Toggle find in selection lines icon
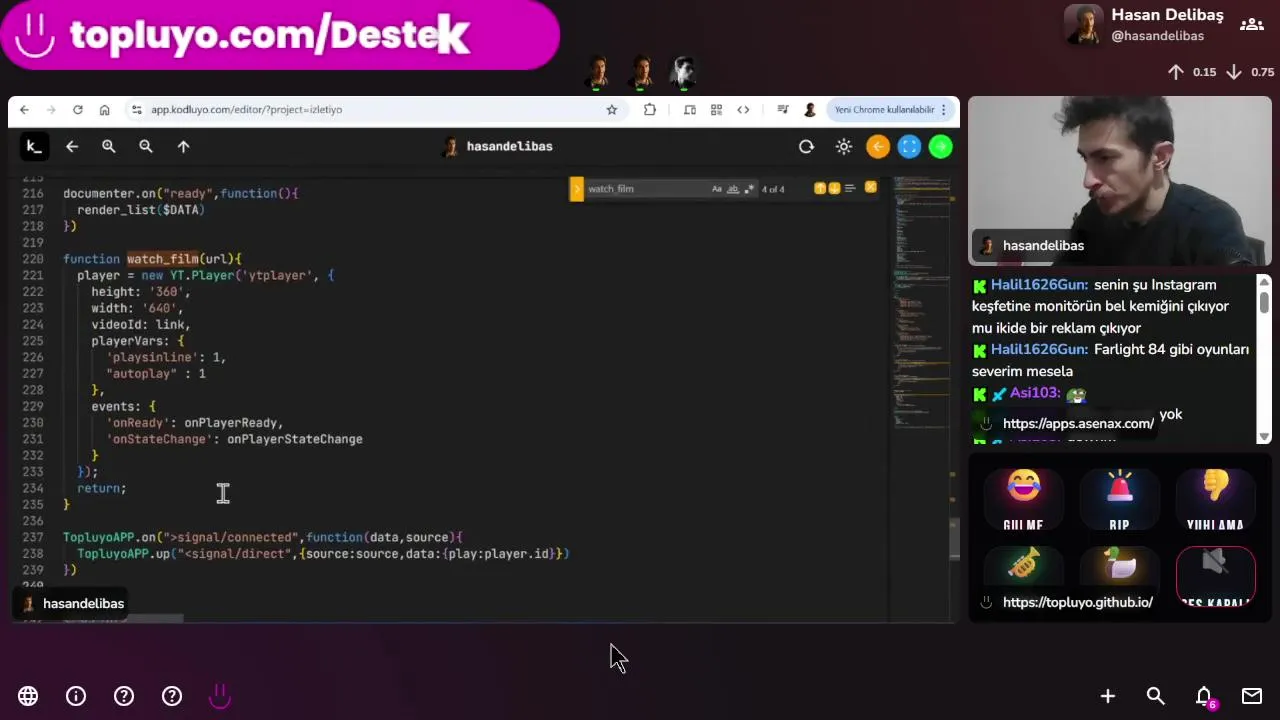This screenshot has height=720, width=1280. [x=850, y=188]
